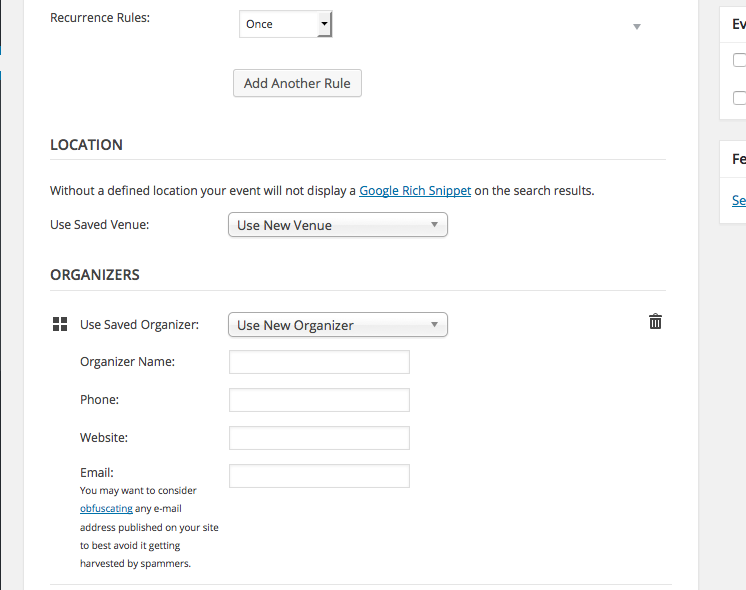Open the Use Saved Venue dropdown
This screenshot has height=590, width=746.
pyautogui.click(x=337, y=225)
